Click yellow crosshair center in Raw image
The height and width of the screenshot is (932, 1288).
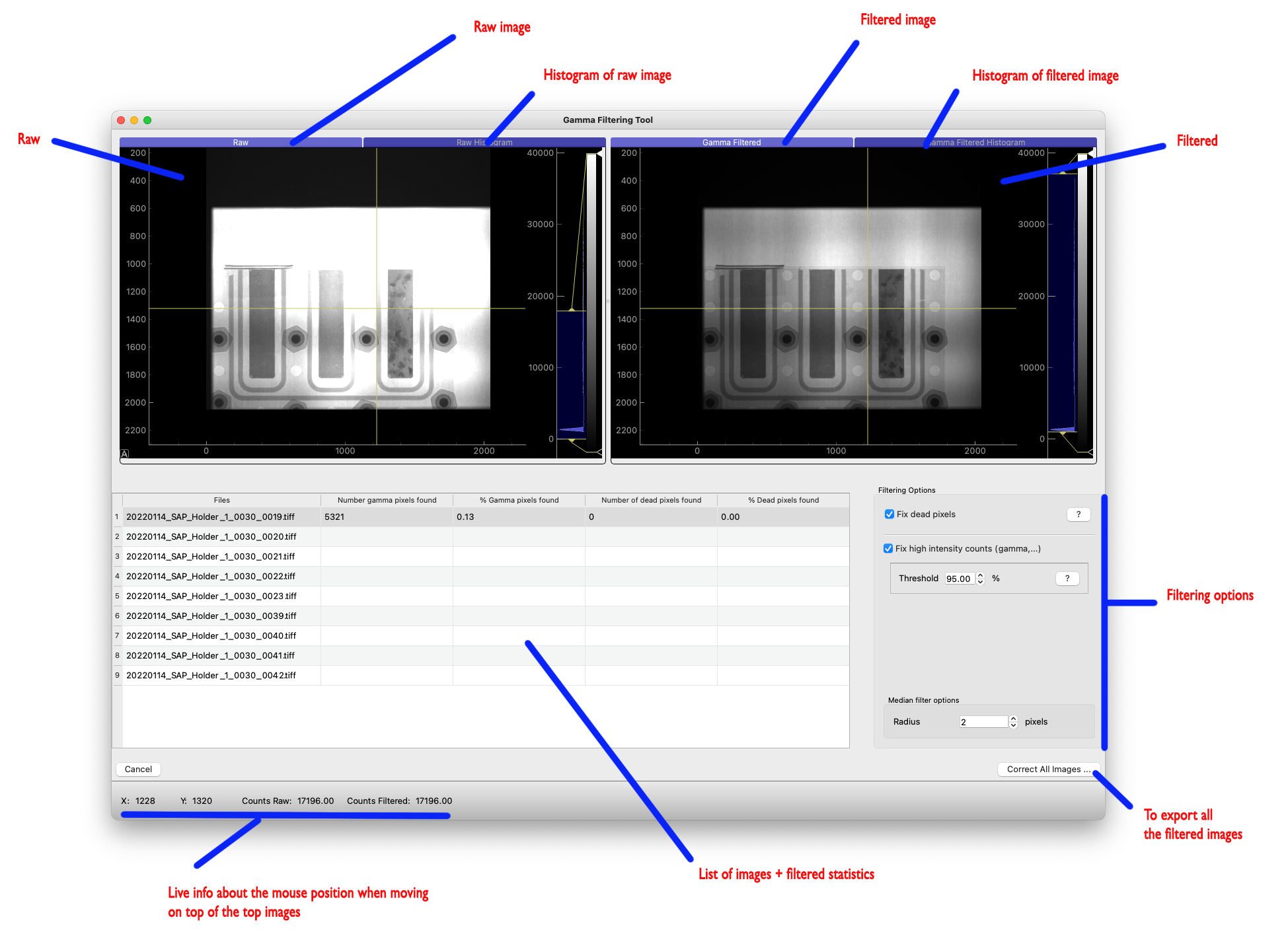[x=377, y=308]
